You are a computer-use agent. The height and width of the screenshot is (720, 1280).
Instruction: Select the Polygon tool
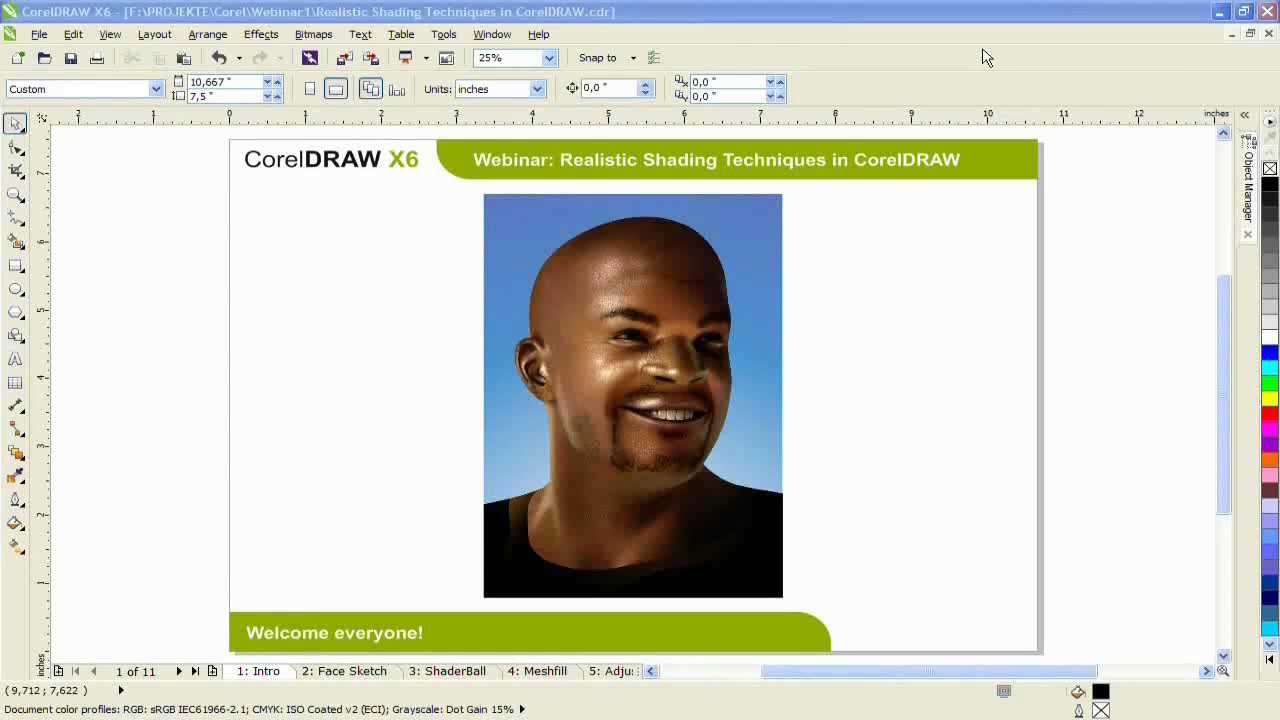(15, 313)
